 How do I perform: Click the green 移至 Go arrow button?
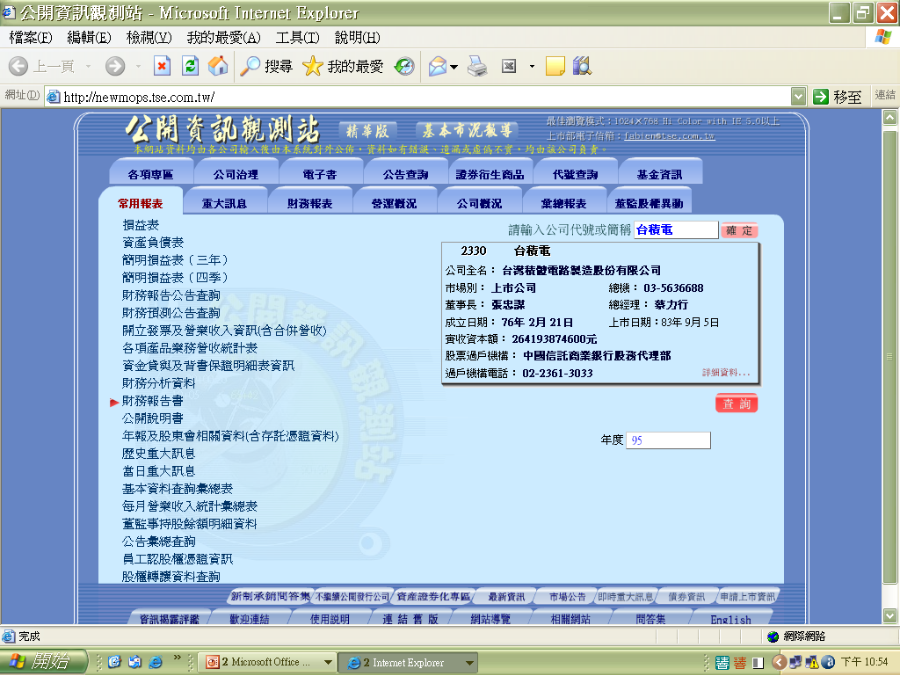pyautogui.click(x=837, y=97)
